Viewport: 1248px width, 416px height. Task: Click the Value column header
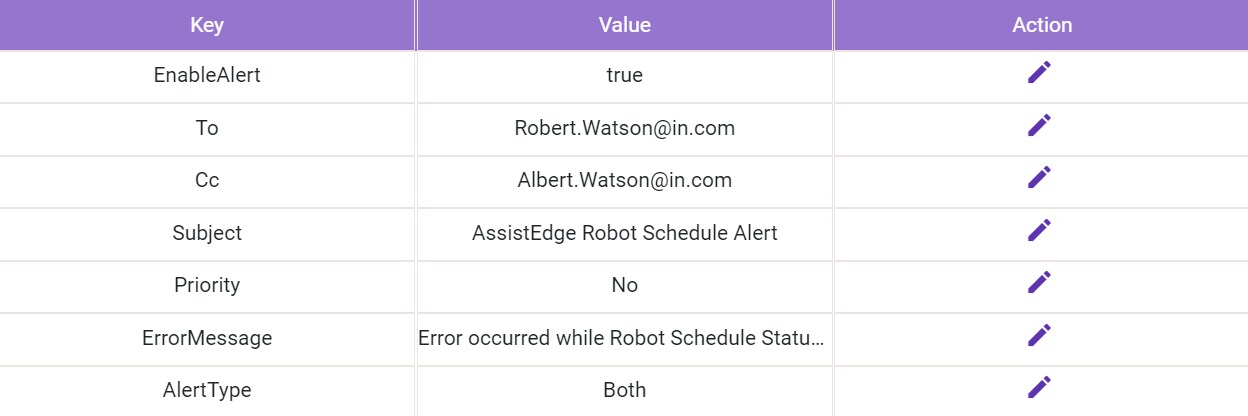[625, 25]
